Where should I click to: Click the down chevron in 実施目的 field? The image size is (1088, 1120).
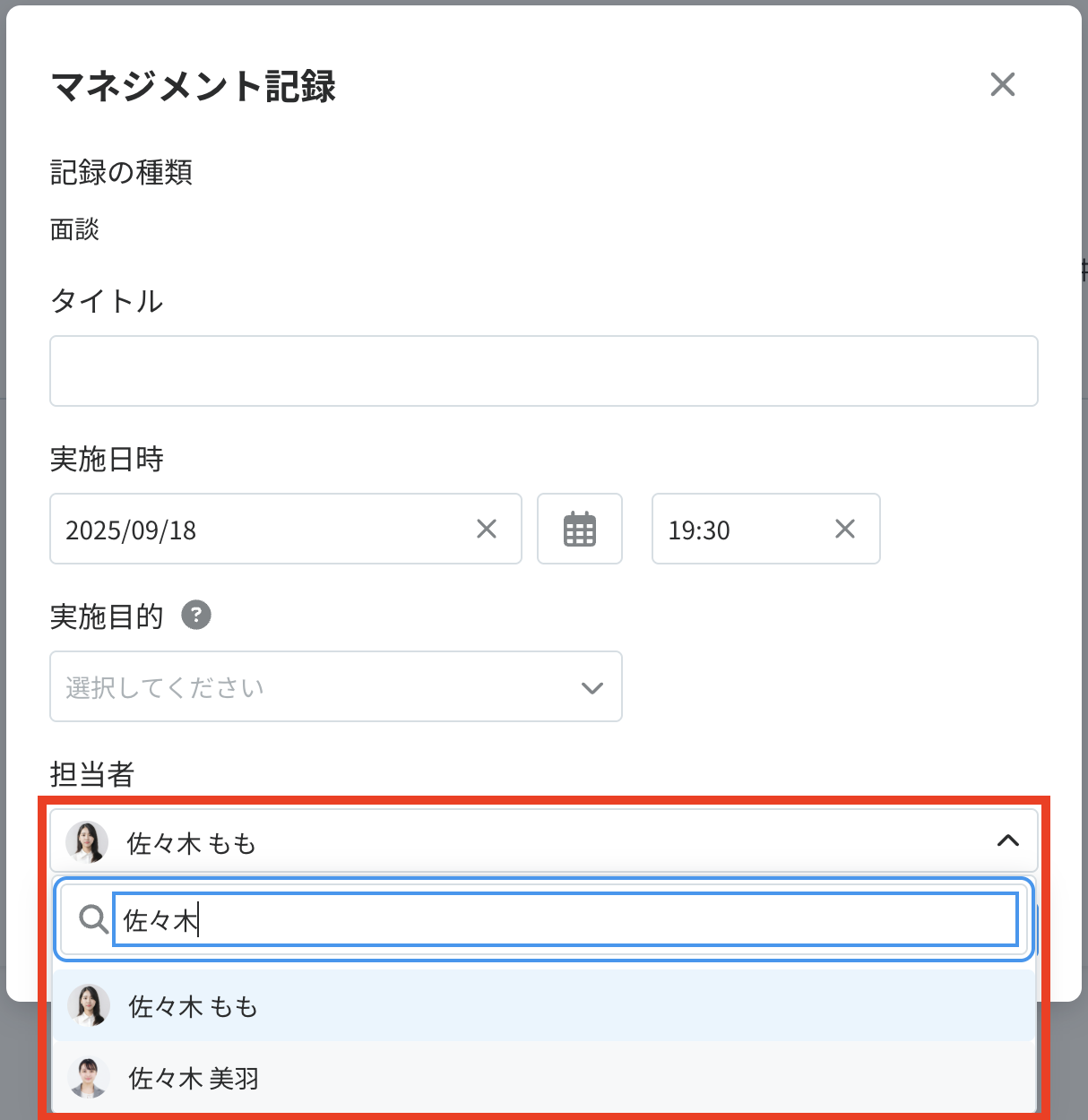(x=591, y=688)
